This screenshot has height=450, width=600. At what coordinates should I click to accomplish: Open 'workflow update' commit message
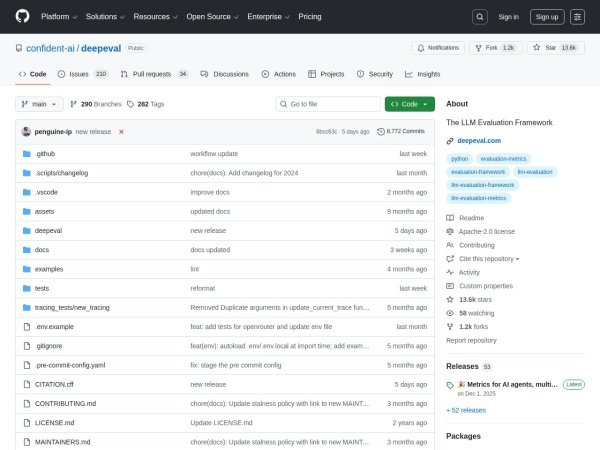pyautogui.click(x=214, y=154)
